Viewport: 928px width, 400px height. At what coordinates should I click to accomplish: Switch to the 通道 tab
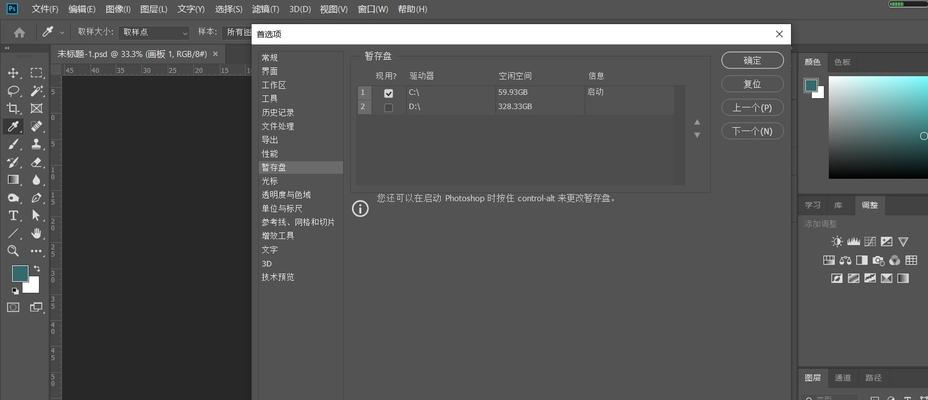click(843, 378)
